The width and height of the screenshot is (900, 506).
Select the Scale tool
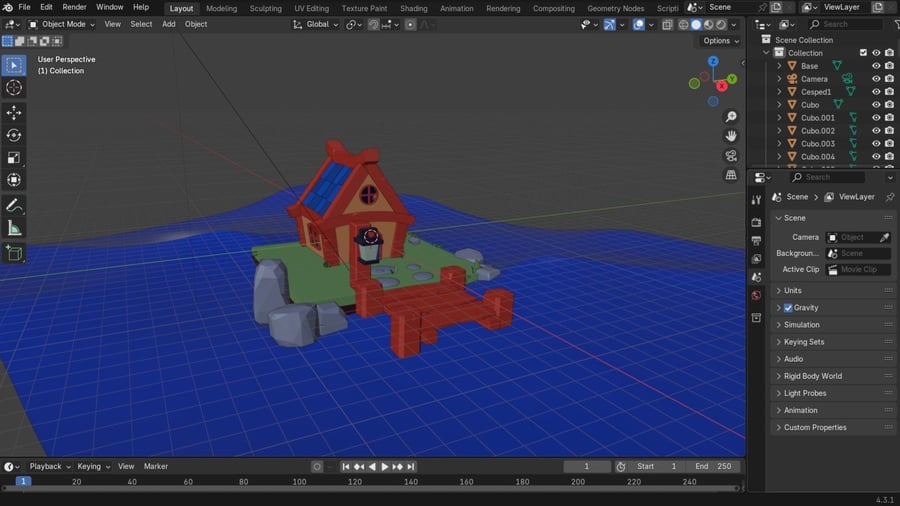(14, 158)
